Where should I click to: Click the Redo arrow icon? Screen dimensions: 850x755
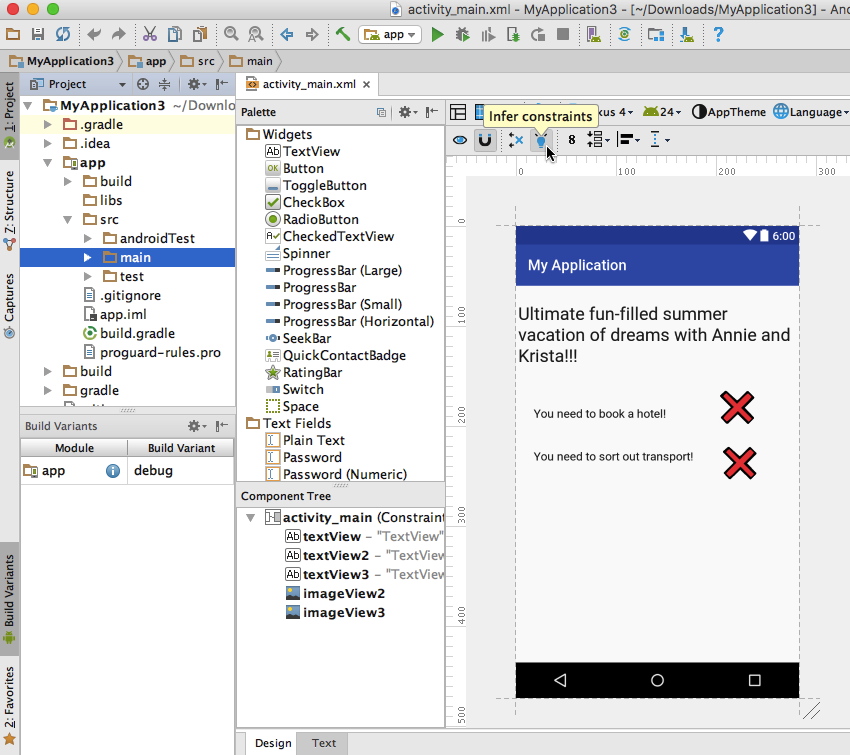click(118, 35)
